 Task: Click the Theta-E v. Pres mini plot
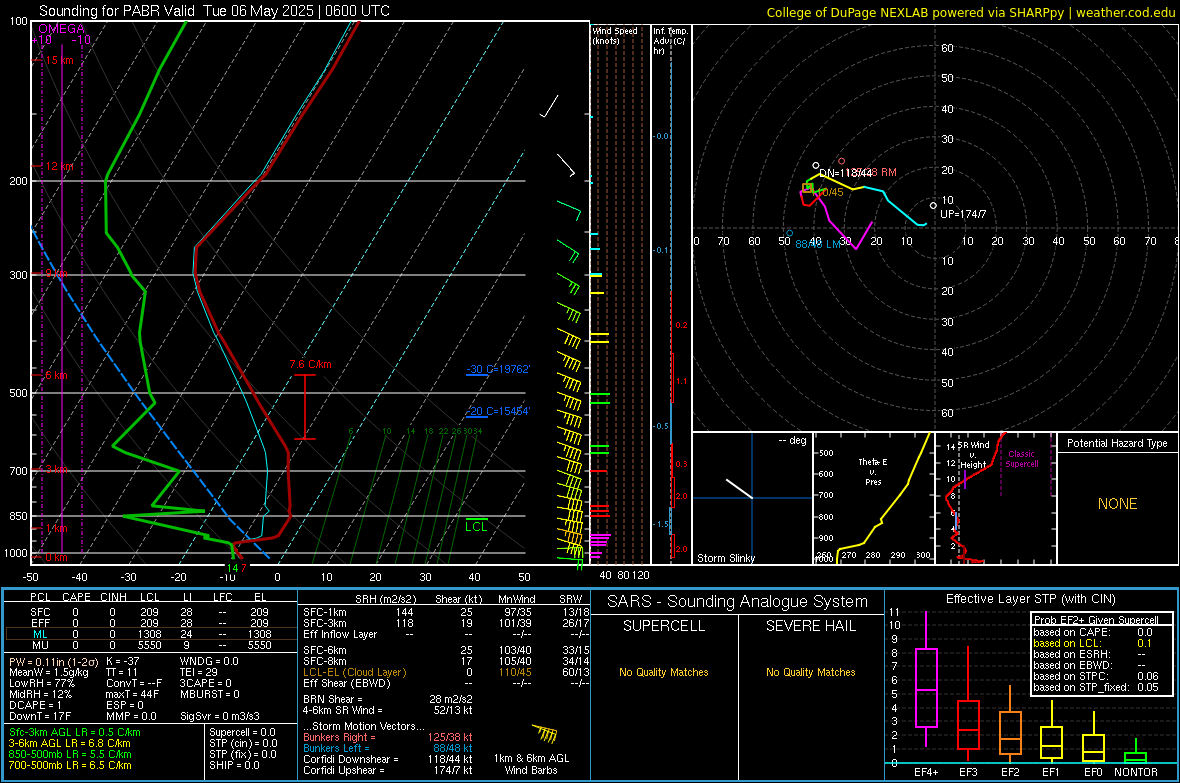[873, 498]
